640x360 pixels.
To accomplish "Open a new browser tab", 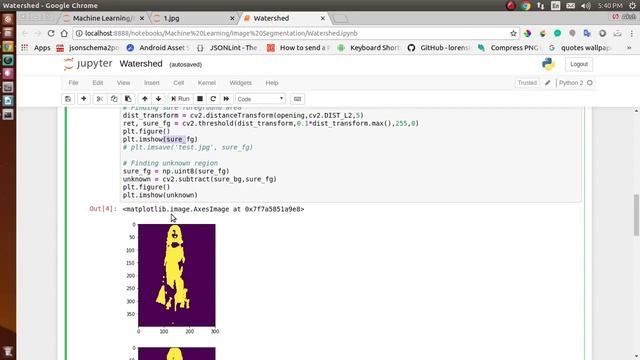I will pyautogui.click(x=340, y=19).
